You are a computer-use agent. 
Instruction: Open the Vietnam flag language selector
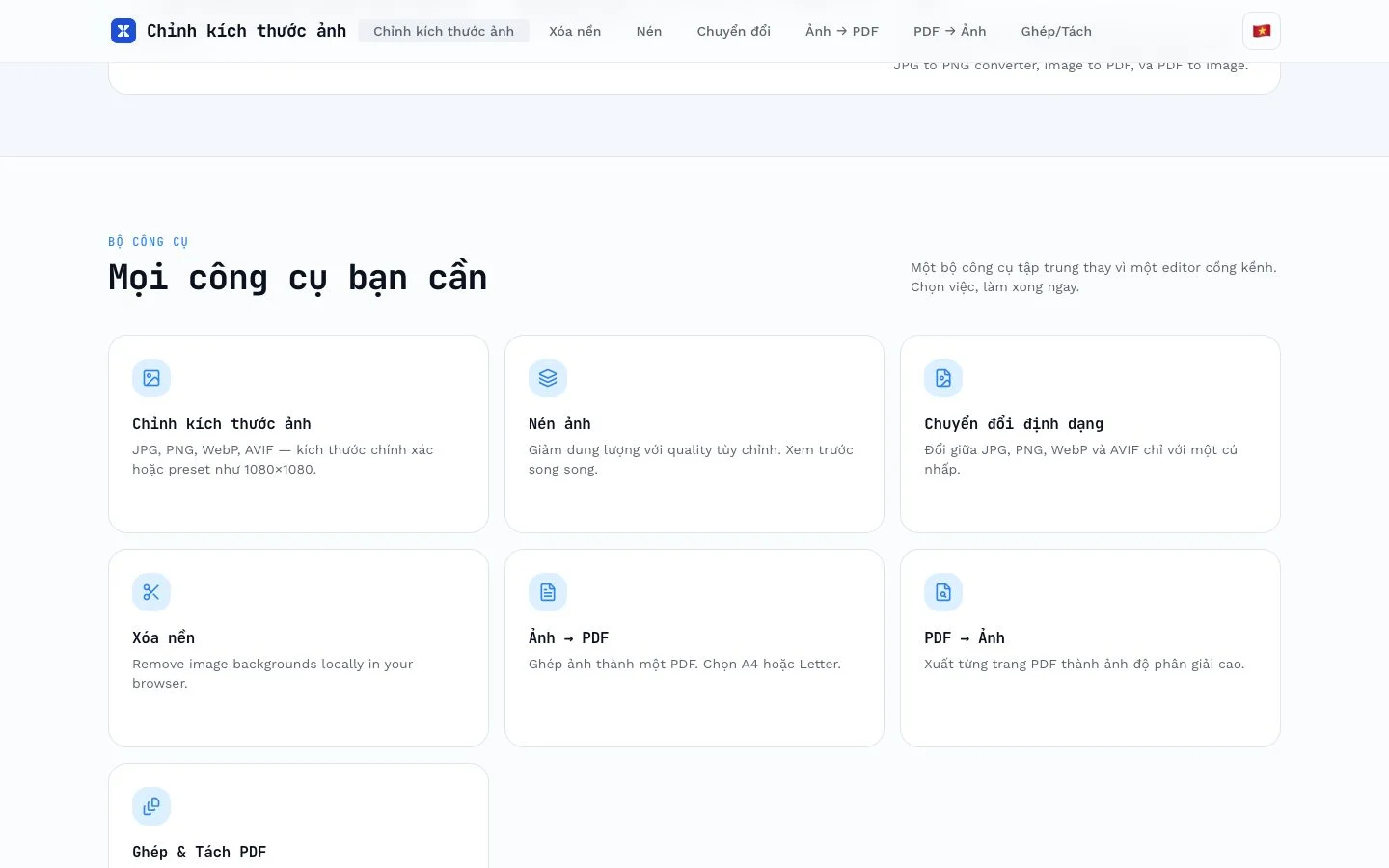(x=1262, y=31)
